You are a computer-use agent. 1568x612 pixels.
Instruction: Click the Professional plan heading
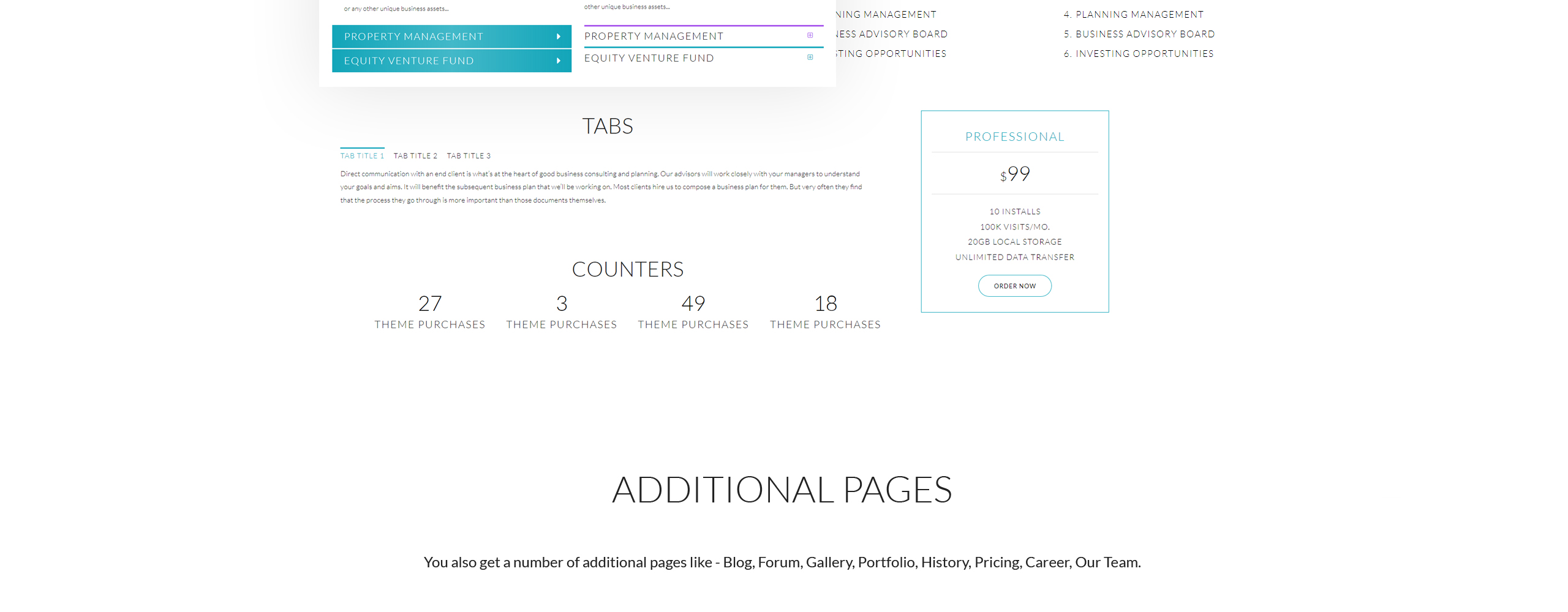1015,136
